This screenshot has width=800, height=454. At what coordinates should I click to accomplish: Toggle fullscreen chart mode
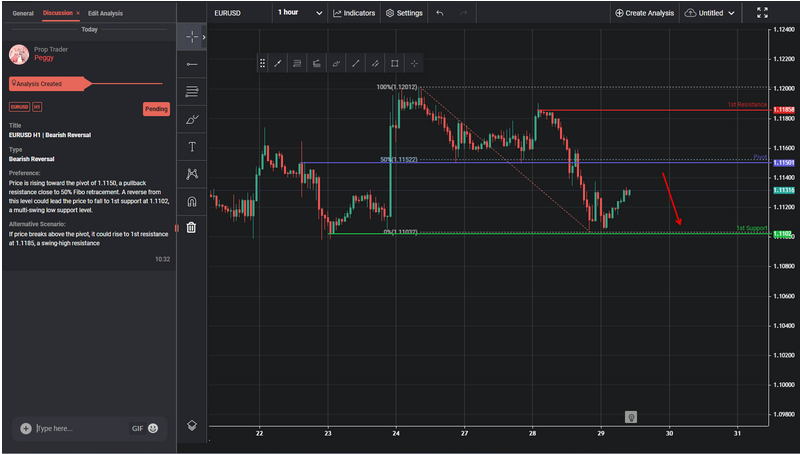click(762, 13)
